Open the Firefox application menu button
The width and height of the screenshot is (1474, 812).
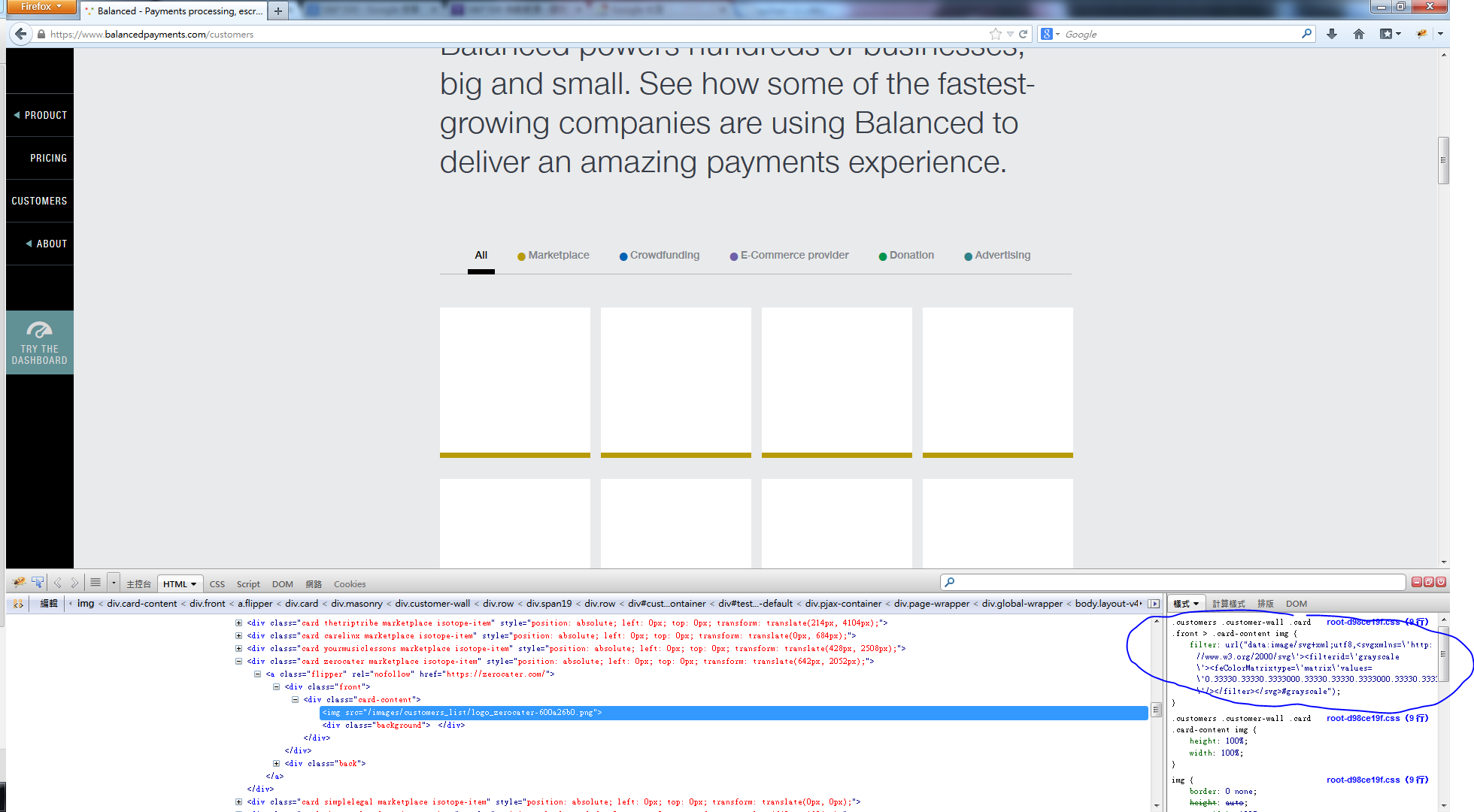coord(41,7)
